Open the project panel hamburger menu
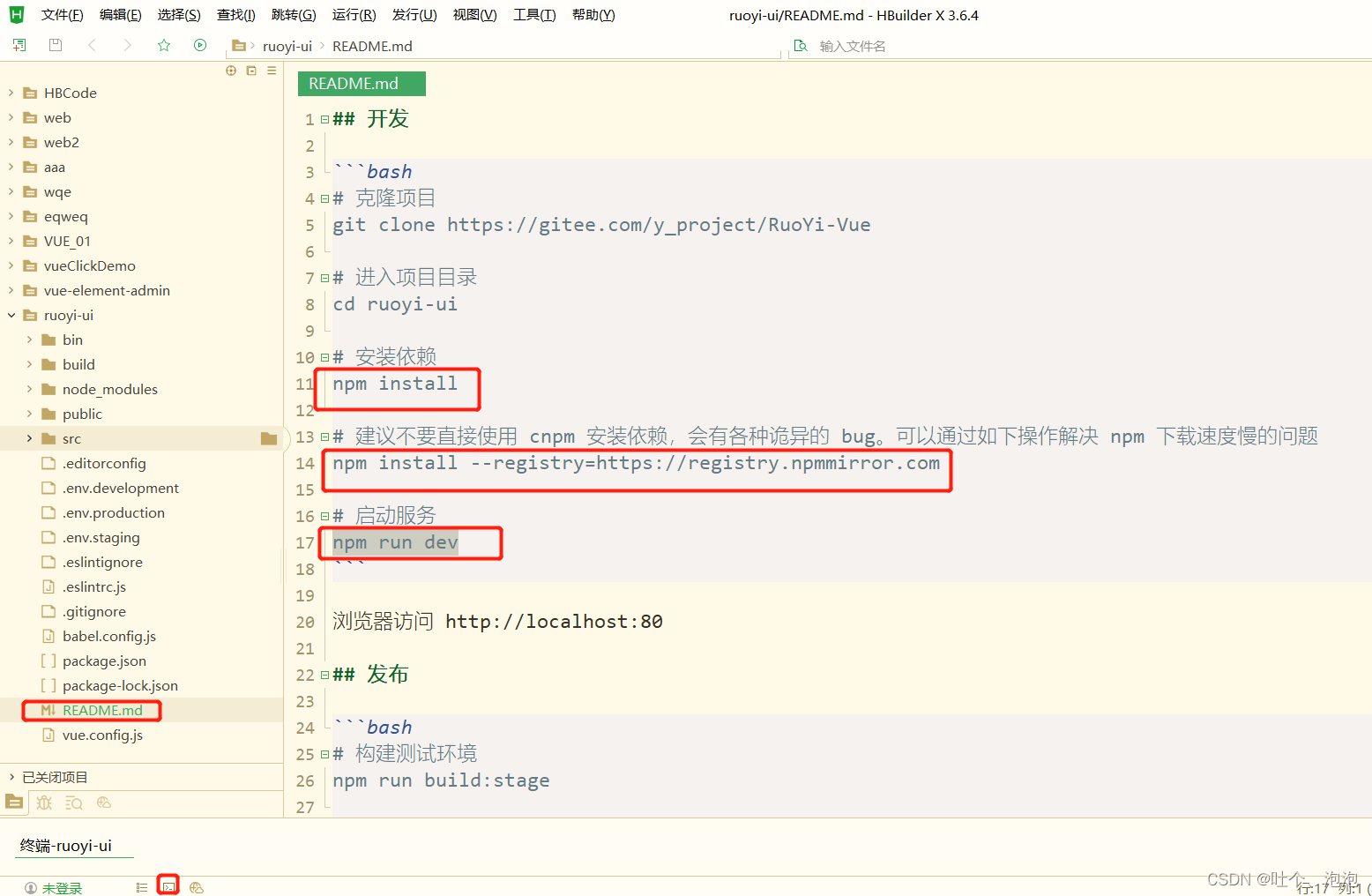 pyautogui.click(x=272, y=71)
